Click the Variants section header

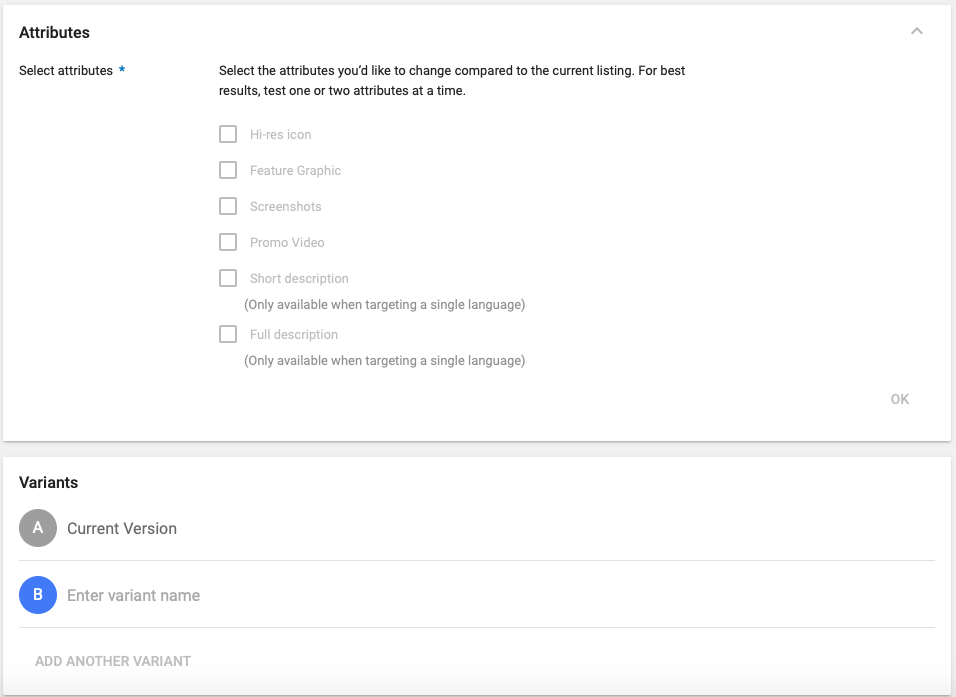[x=48, y=482]
